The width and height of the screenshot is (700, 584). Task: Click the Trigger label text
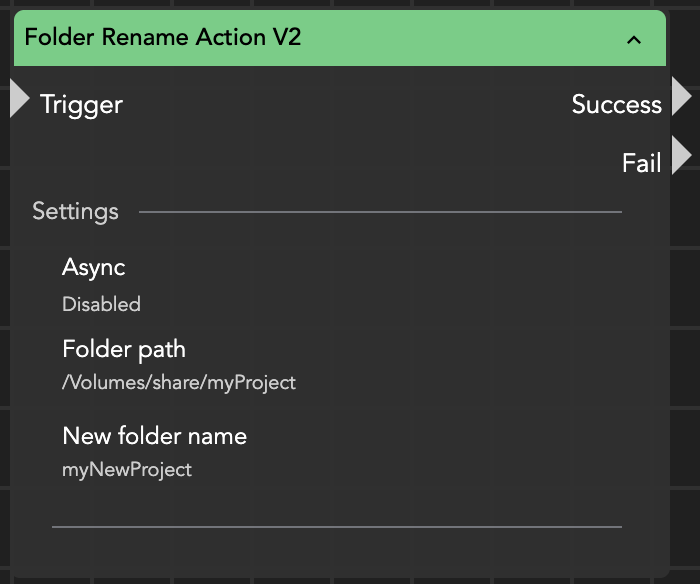coord(81,104)
